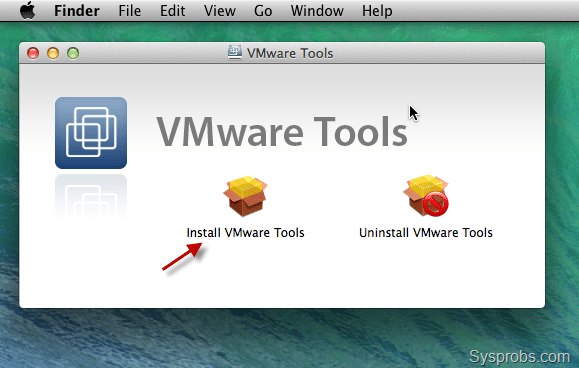579x368 pixels.
Task: Click the disk icon in window title
Action: [x=234, y=53]
